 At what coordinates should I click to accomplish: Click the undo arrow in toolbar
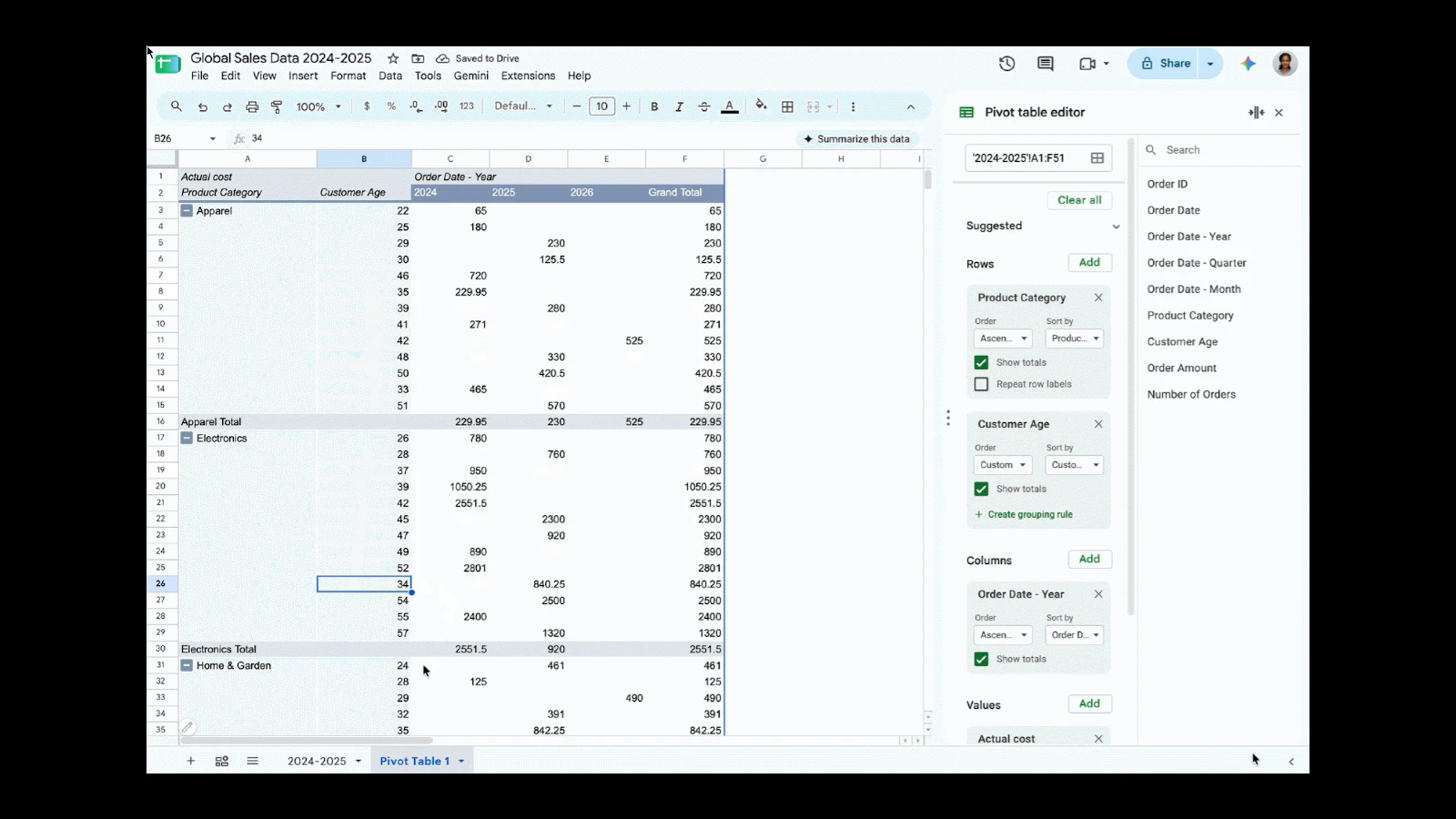[202, 106]
